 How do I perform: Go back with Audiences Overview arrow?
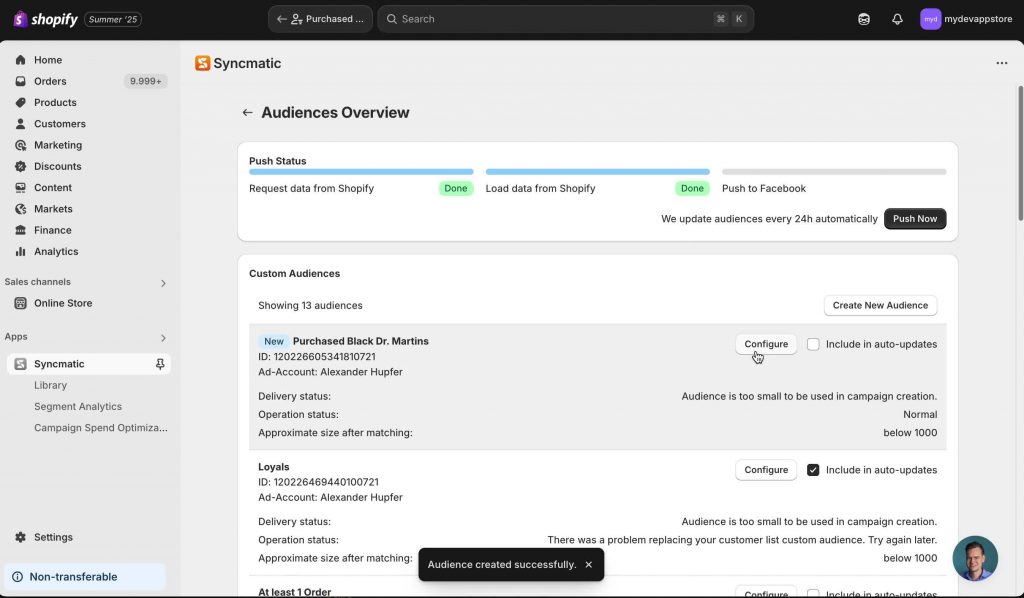pos(247,112)
